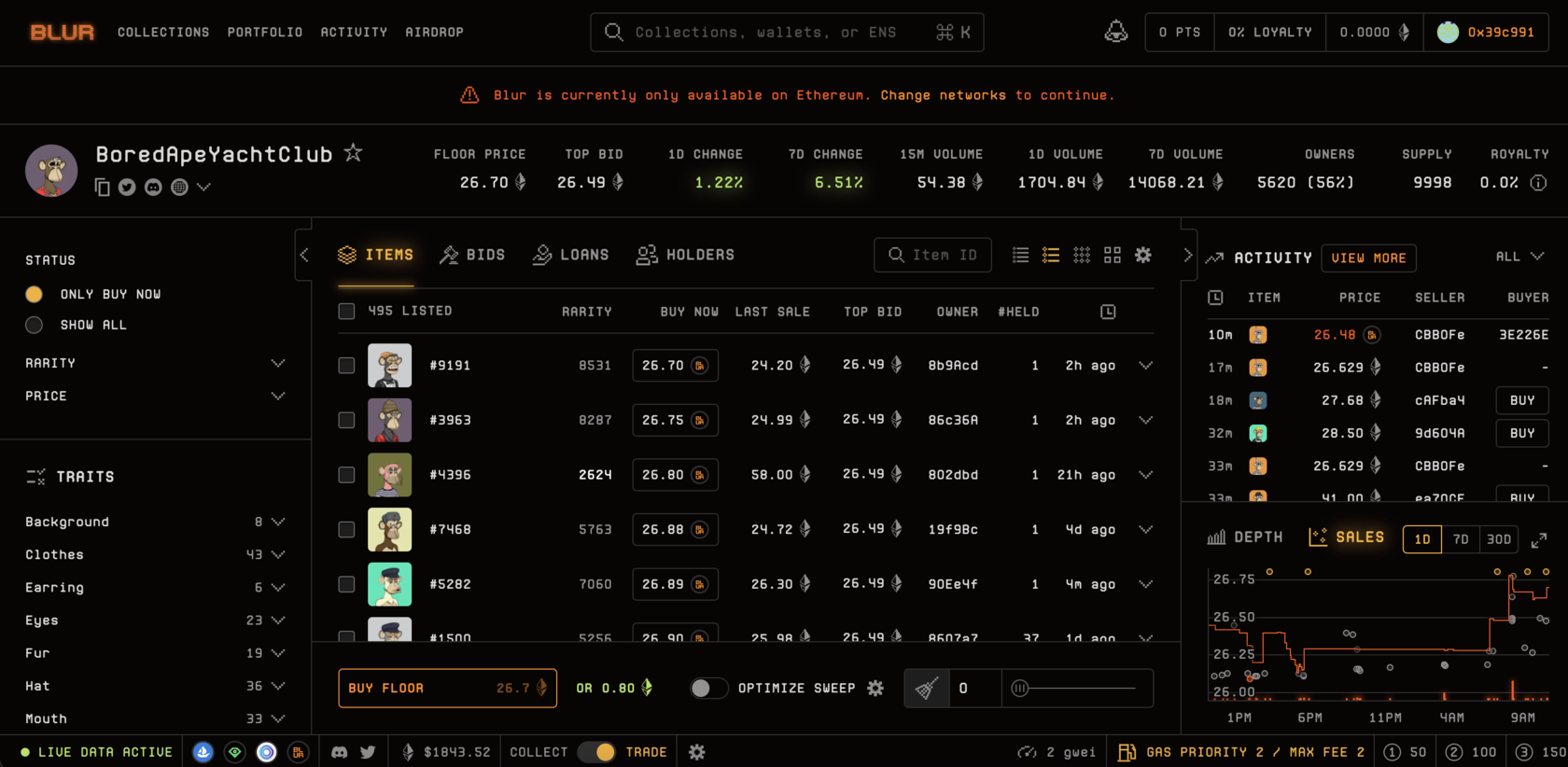Click Buy Now 26.70 for #9191
The height and width of the screenshot is (767, 1568).
tap(675, 366)
